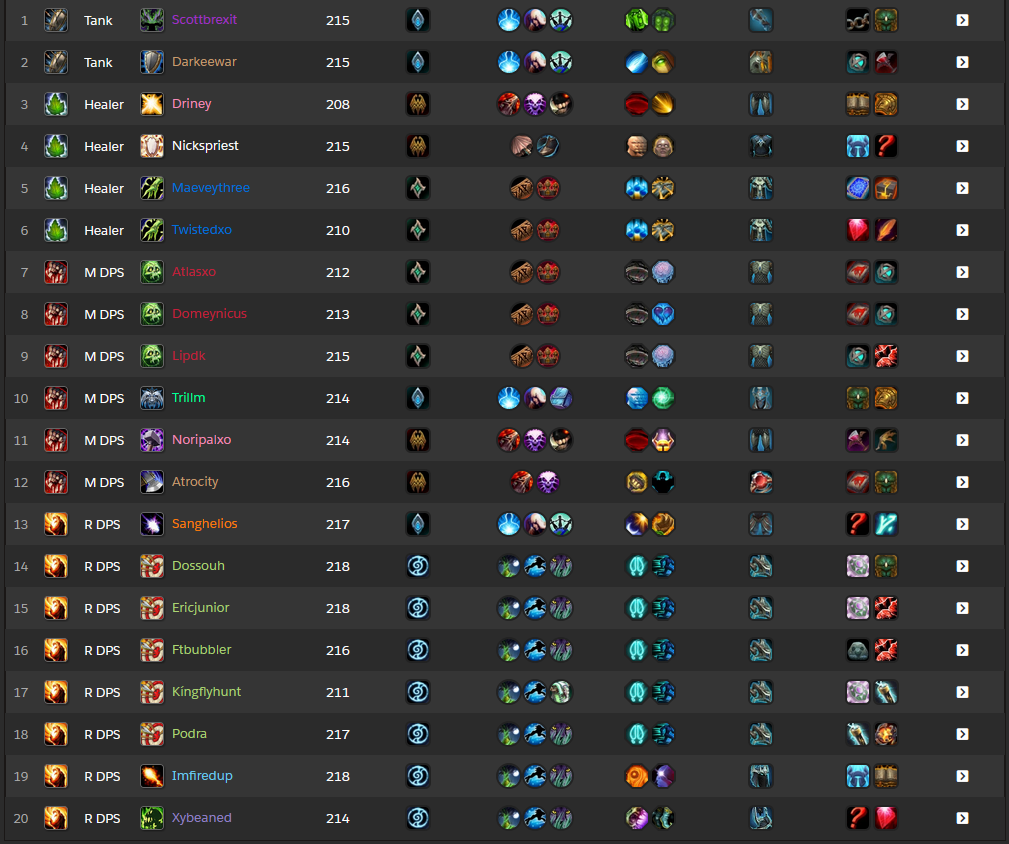Screen dimensions: 1009x844
Task: Click the Healer role icon for Maeveythree
Action: [x=56, y=188]
